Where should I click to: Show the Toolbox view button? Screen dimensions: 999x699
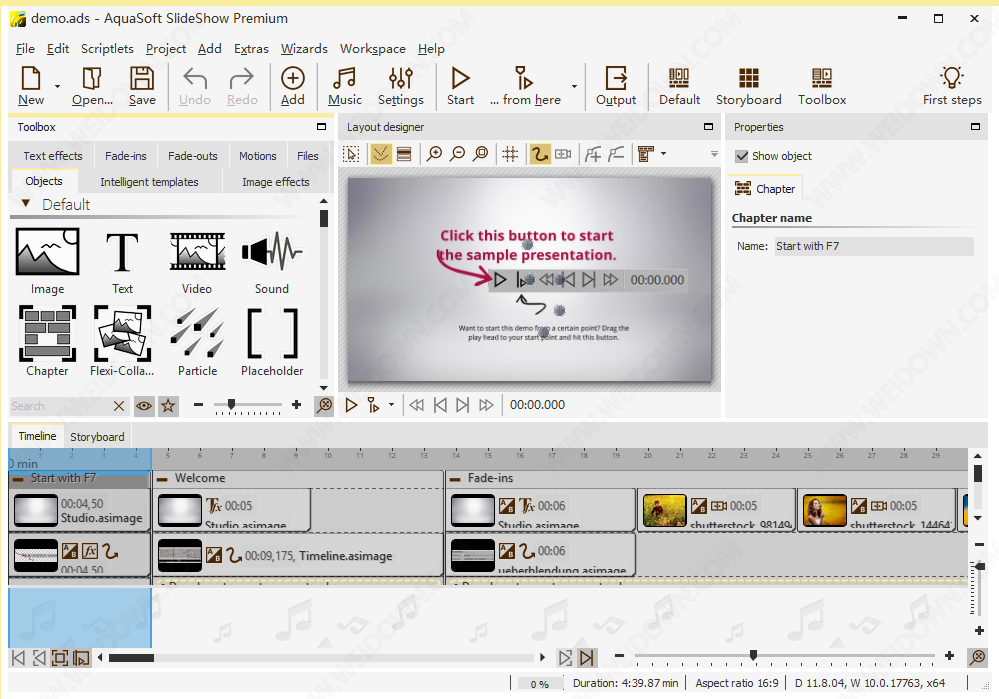pyautogui.click(x=822, y=86)
